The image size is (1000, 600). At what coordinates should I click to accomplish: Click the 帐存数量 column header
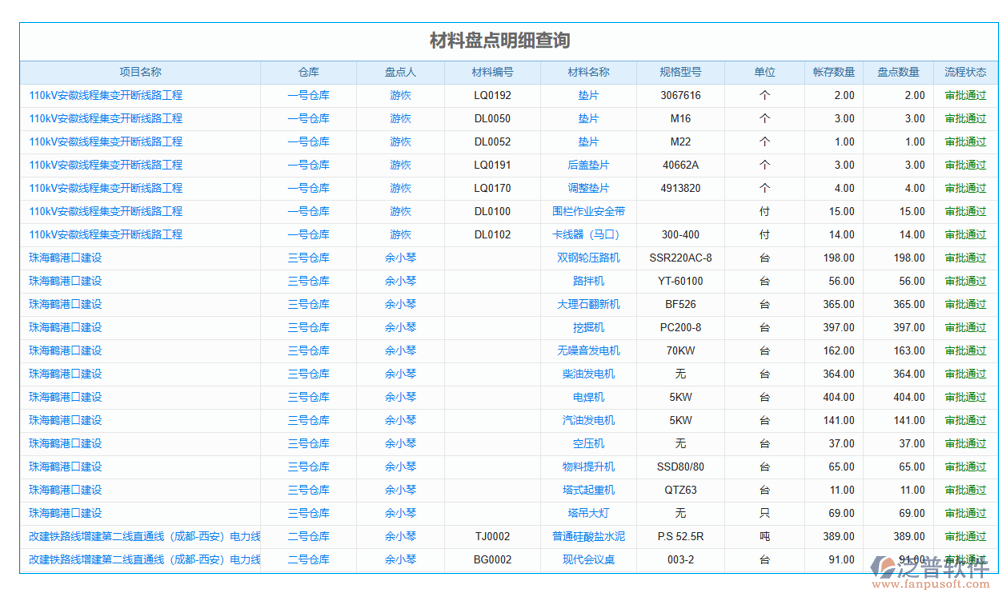coord(835,71)
